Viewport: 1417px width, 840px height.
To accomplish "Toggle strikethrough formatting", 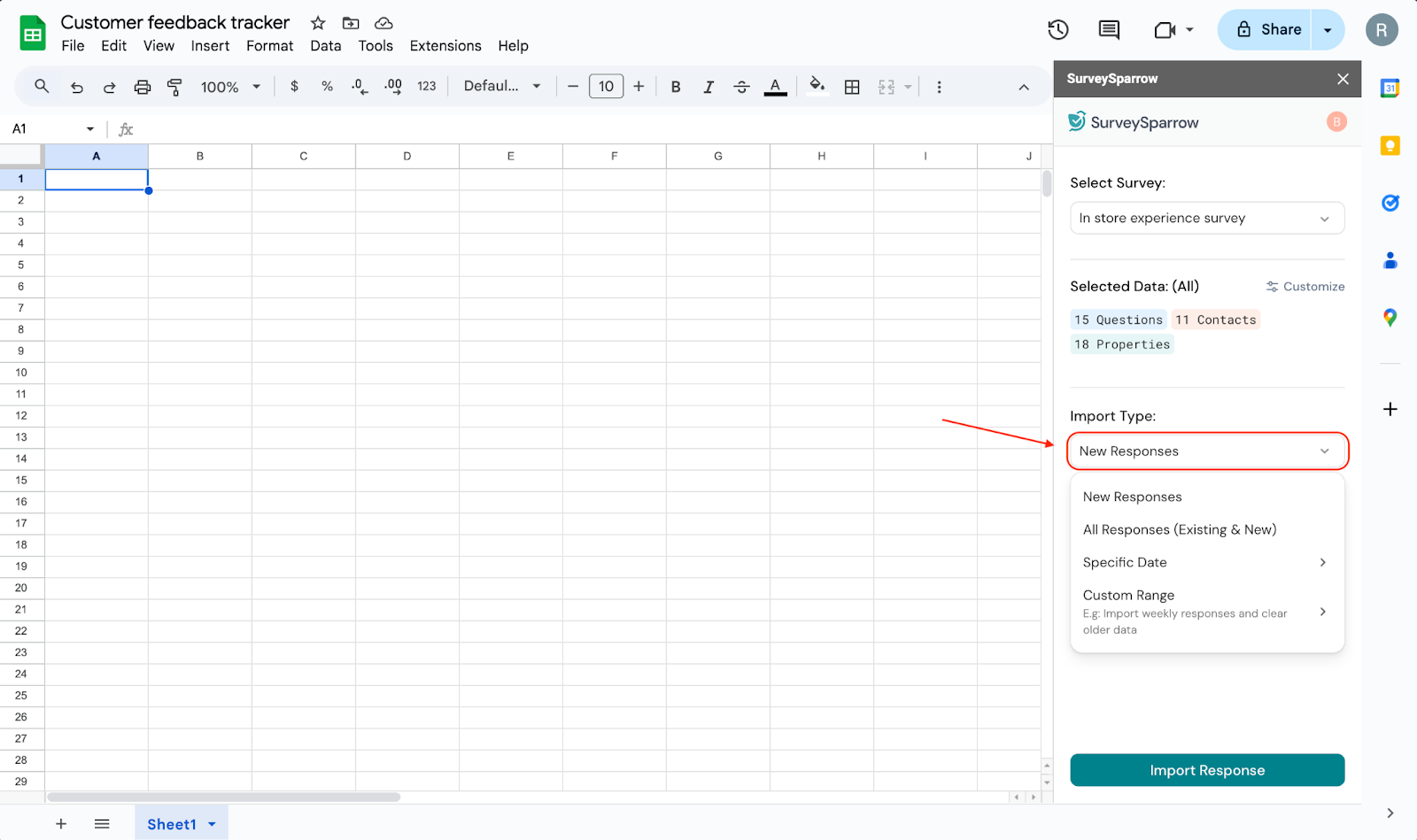I will pos(741,87).
